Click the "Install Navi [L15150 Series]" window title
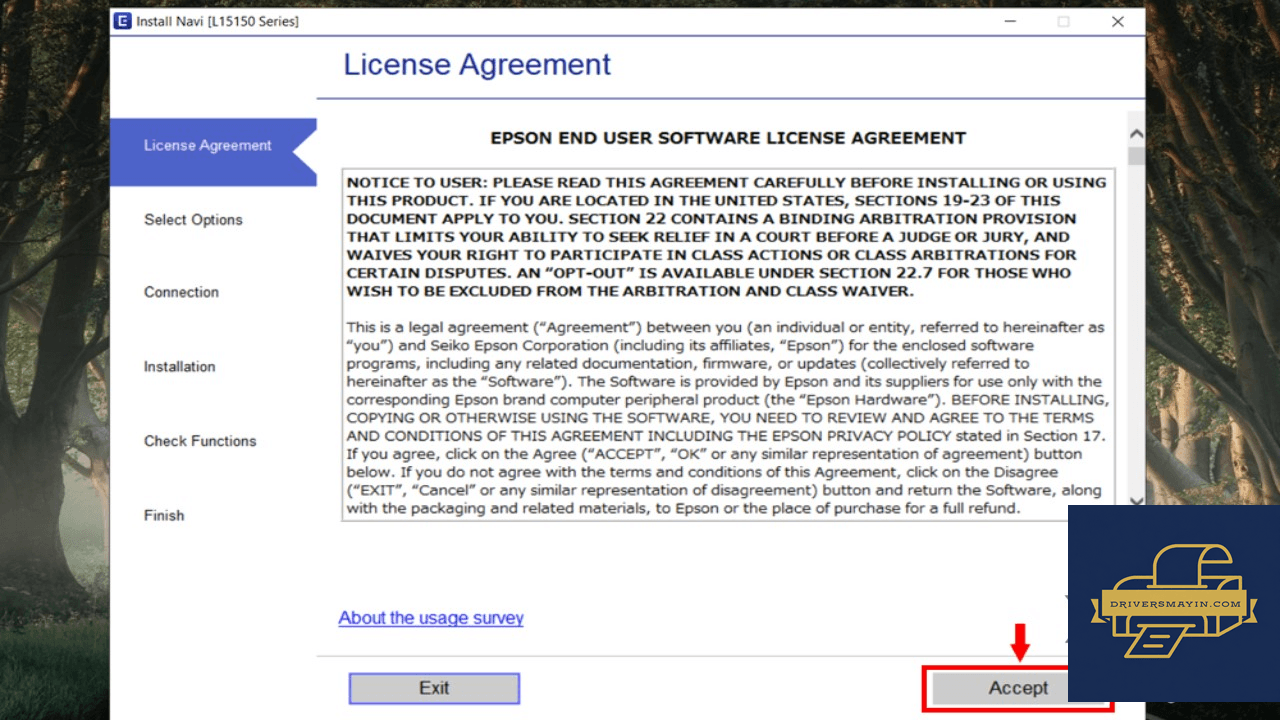 [217, 21]
